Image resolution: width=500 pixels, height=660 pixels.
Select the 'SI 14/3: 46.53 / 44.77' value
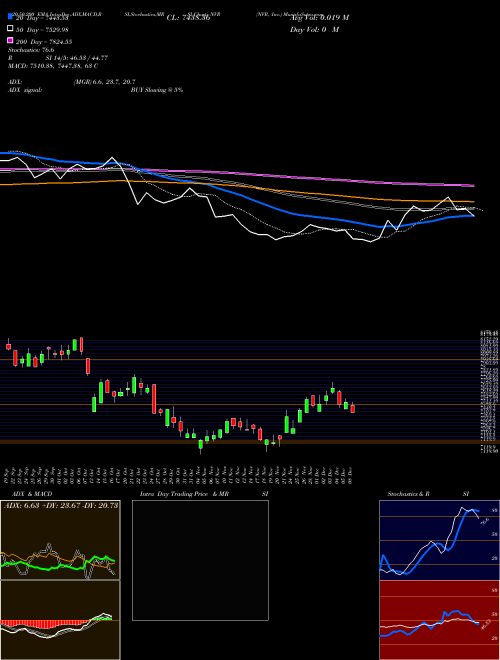tap(76, 58)
